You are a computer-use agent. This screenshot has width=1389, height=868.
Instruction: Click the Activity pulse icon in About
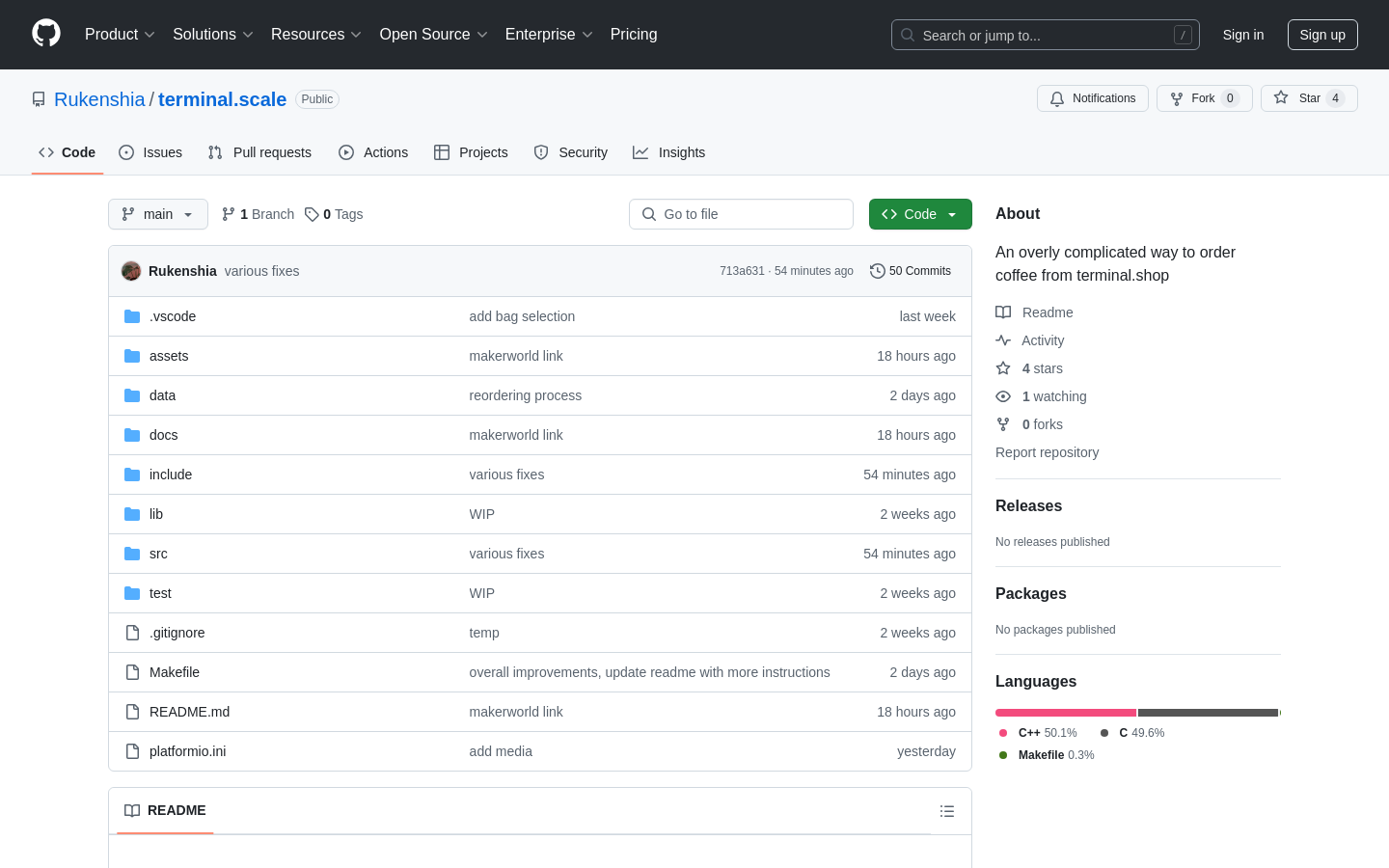coord(1003,340)
